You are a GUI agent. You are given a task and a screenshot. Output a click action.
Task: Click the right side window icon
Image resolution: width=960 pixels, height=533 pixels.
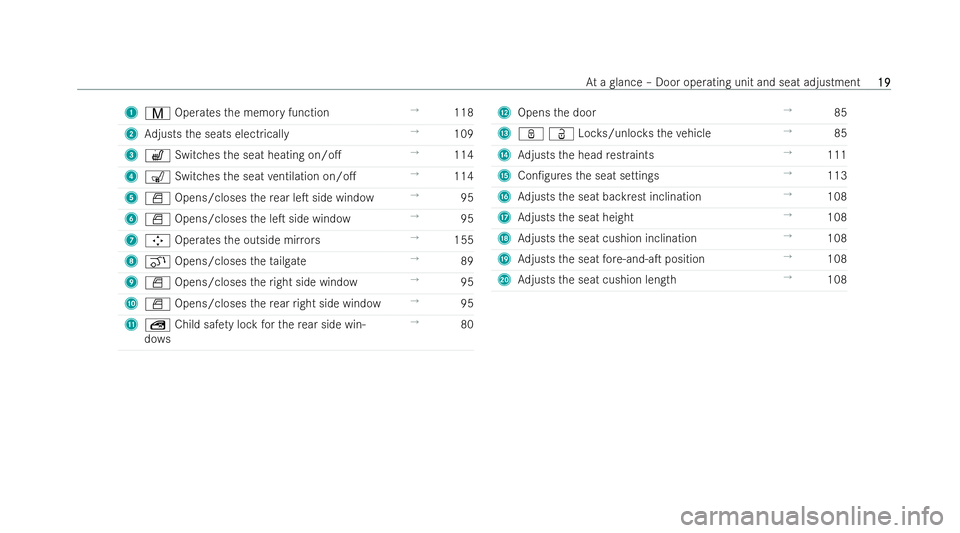[x=157, y=283]
